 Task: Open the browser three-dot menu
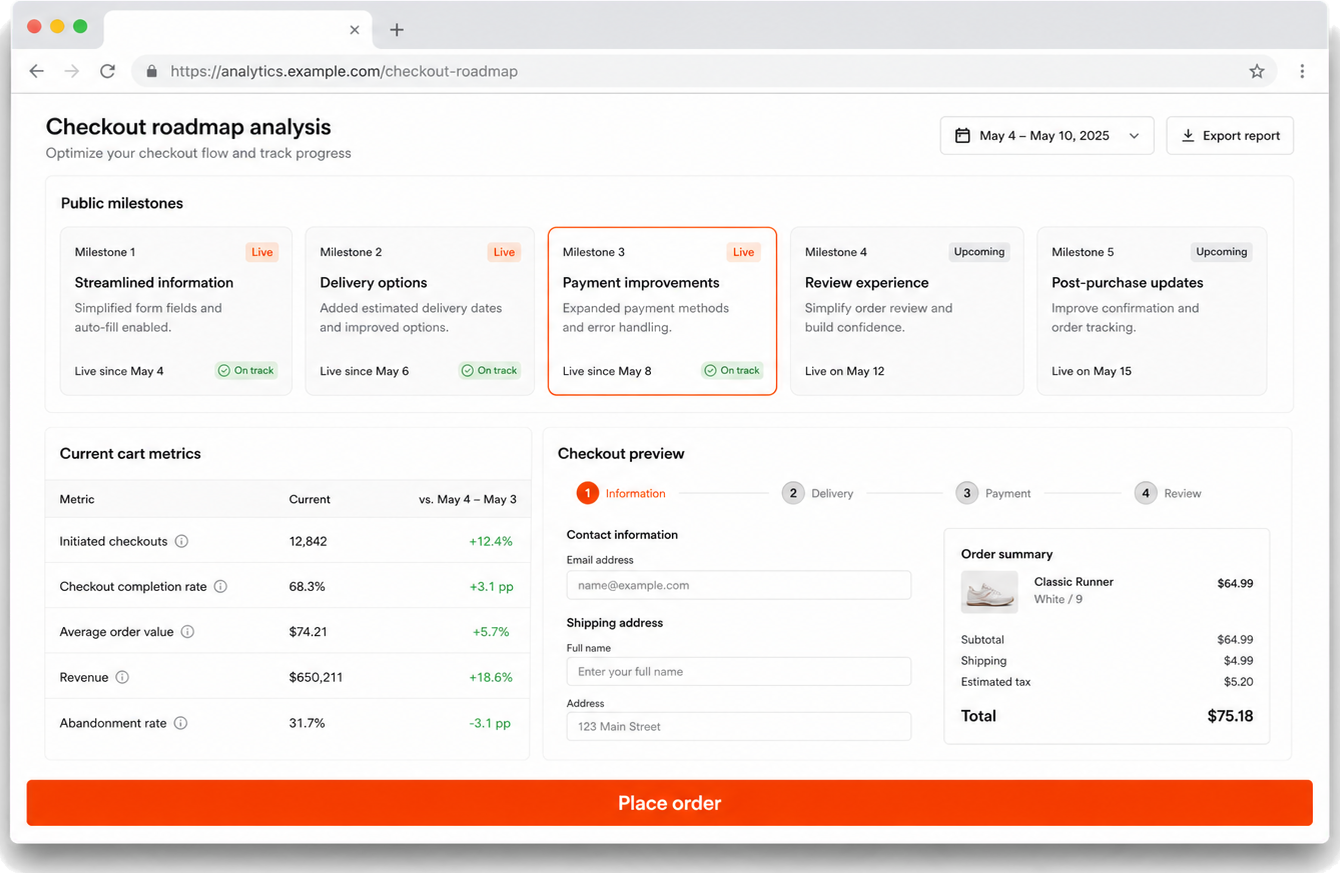click(1302, 71)
